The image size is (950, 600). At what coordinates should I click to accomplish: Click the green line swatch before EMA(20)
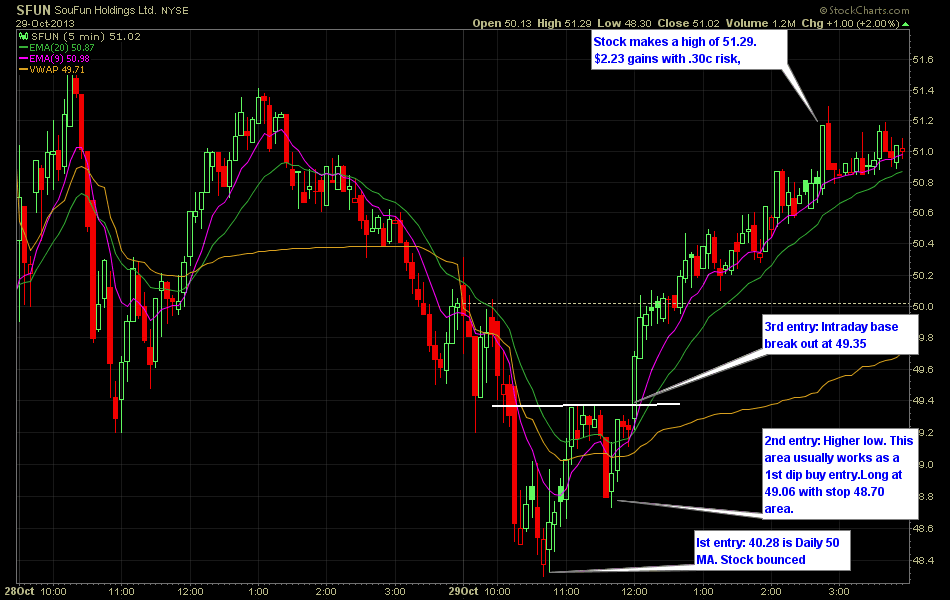(24, 47)
